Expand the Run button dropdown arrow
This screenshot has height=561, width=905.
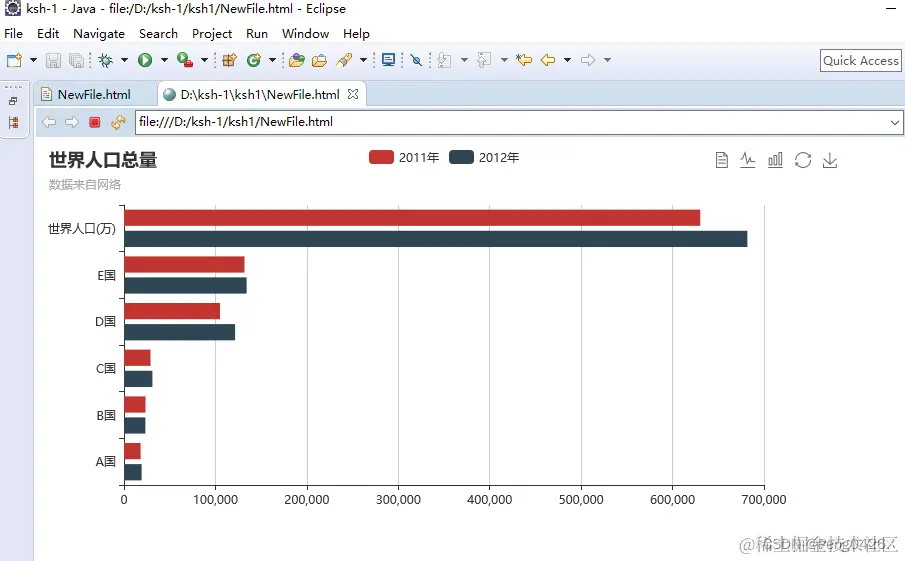[164, 60]
